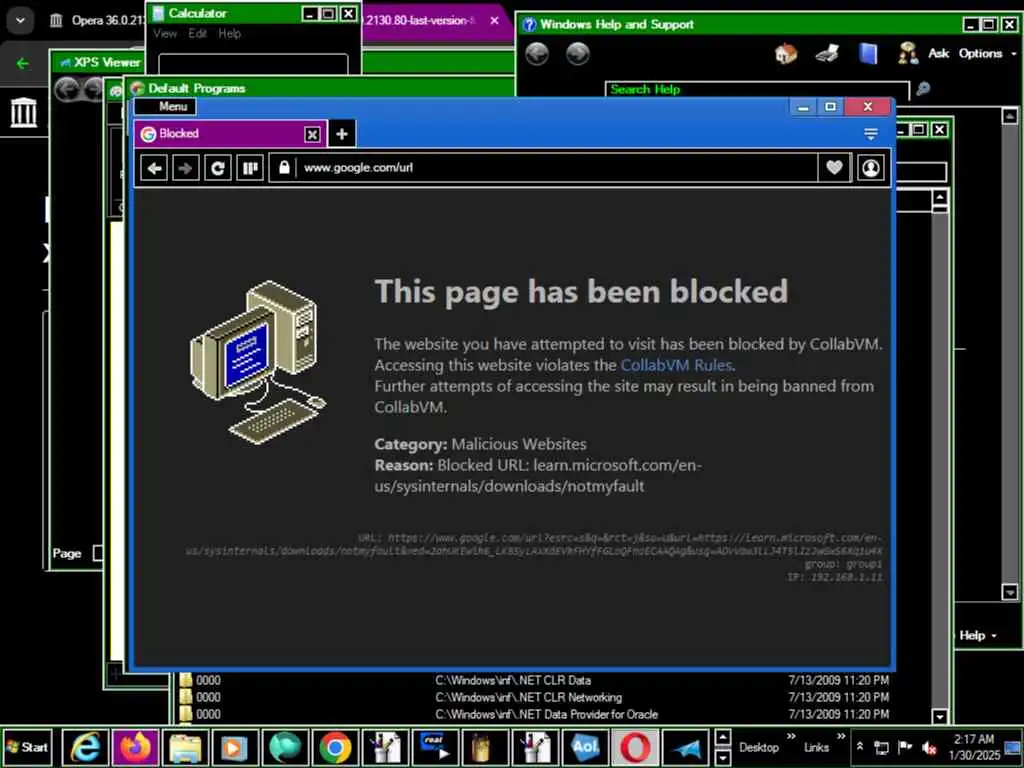
Task: Open the Opera Menu button
Action: [x=165, y=106]
